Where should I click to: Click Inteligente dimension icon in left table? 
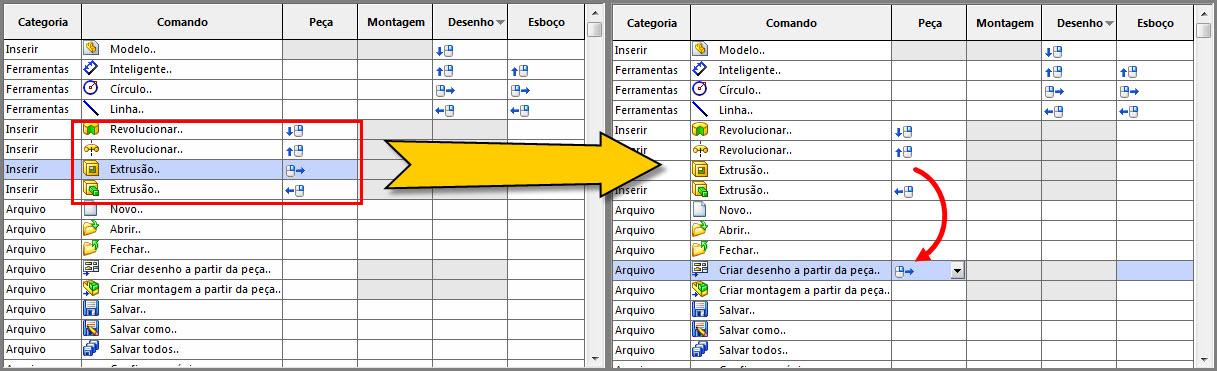[90, 68]
